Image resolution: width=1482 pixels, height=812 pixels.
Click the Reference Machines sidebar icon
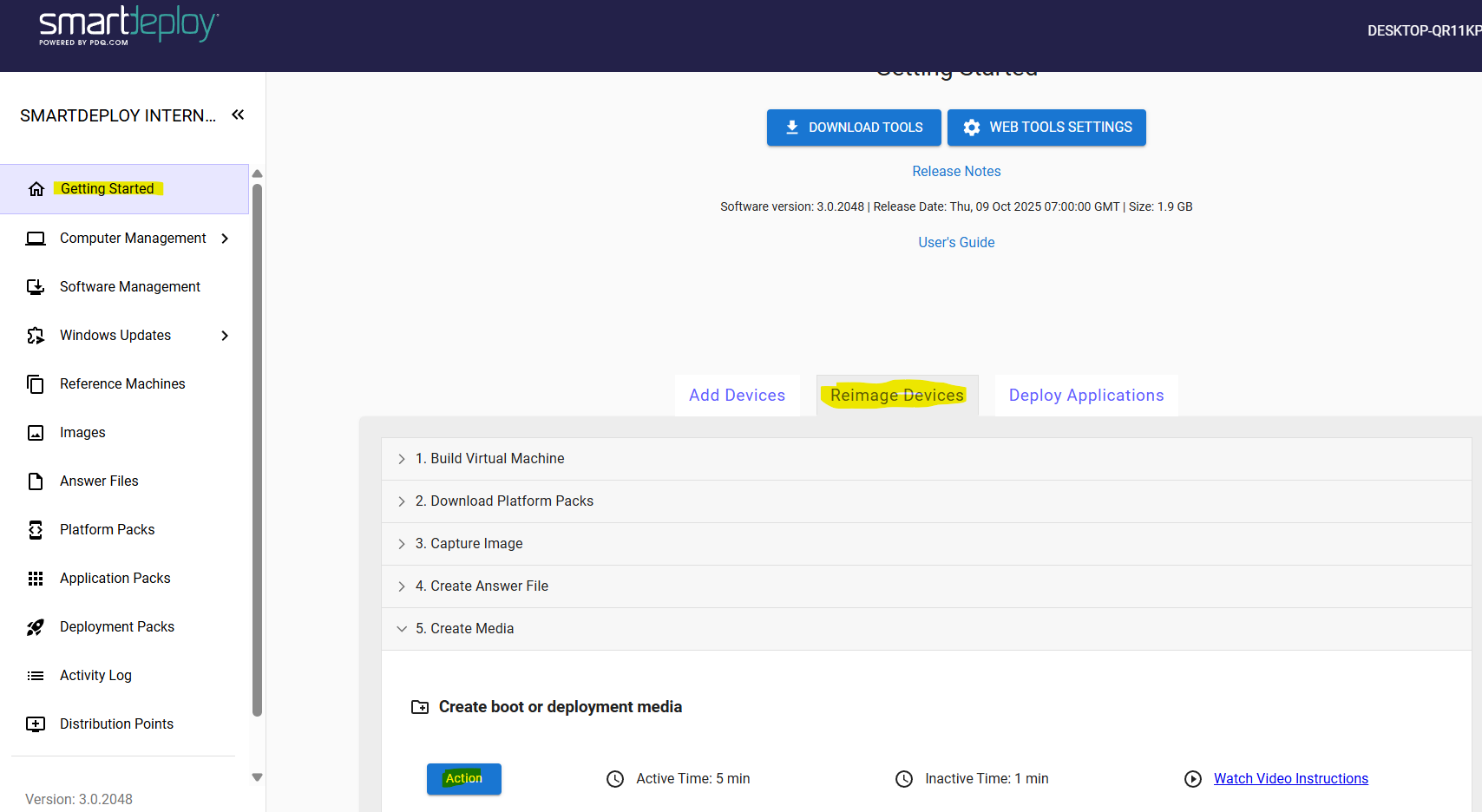coord(36,384)
